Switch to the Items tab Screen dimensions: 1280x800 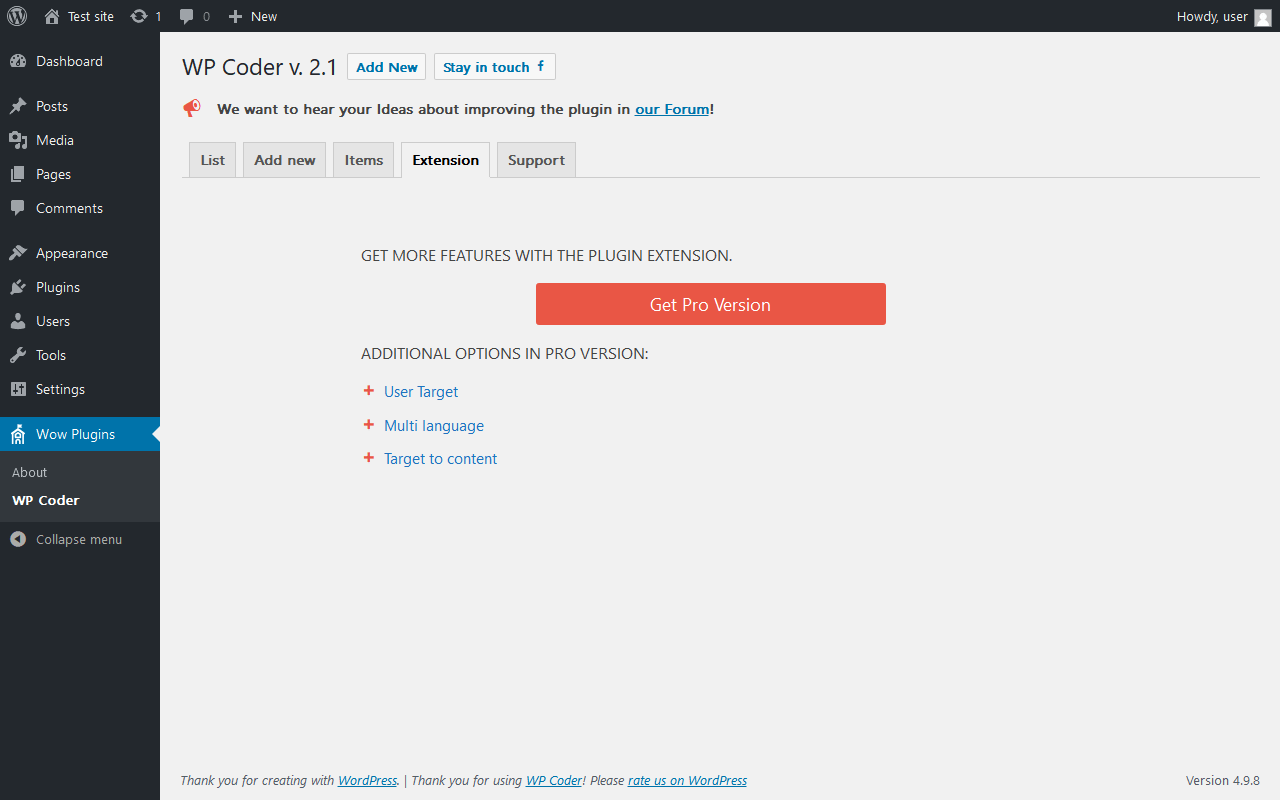[x=364, y=160]
